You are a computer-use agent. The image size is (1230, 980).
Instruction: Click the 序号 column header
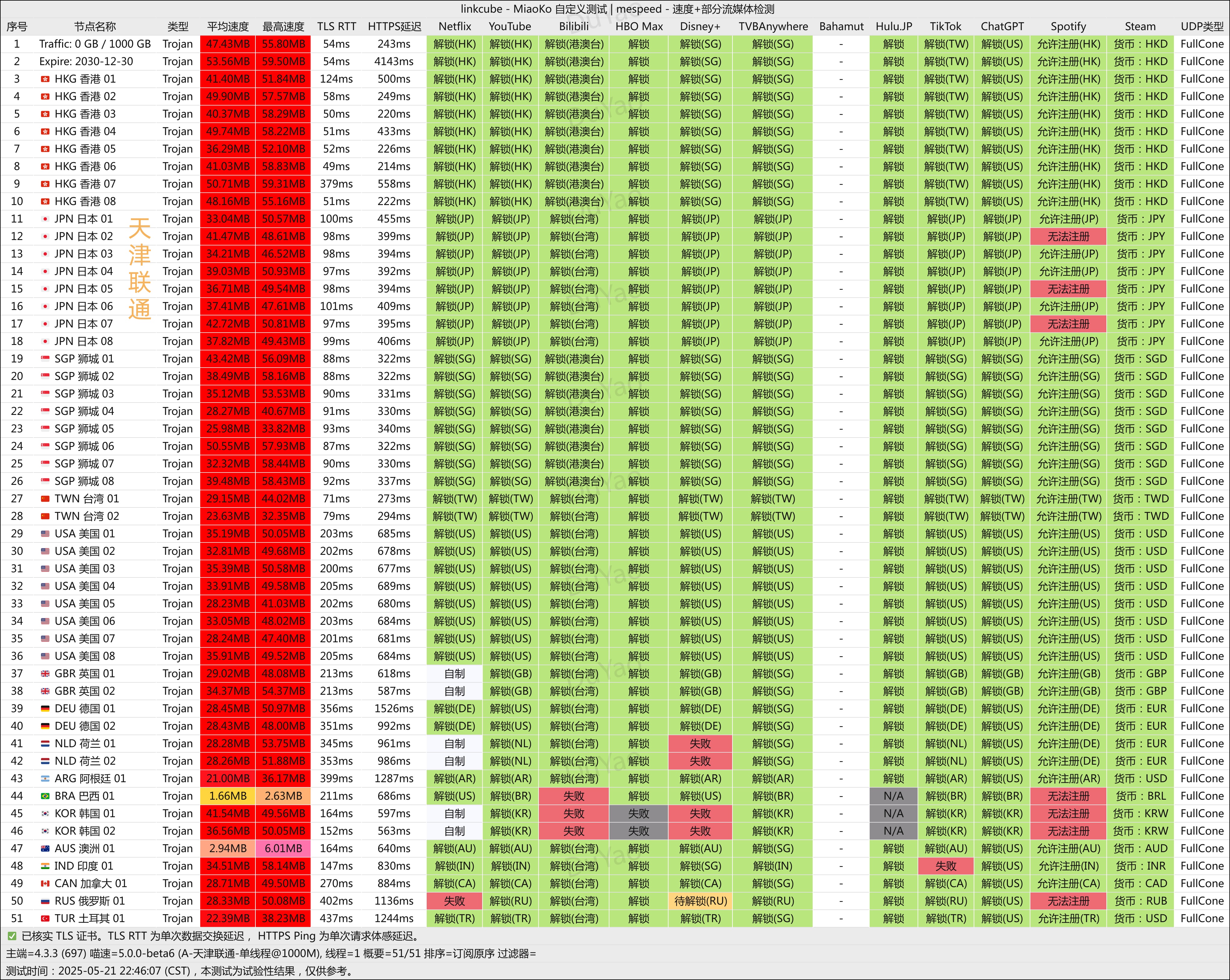(x=17, y=27)
